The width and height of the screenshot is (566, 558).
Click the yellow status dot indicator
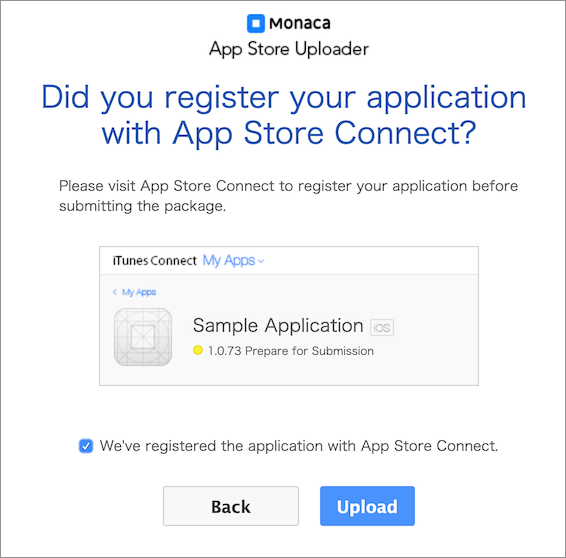(x=198, y=350)
